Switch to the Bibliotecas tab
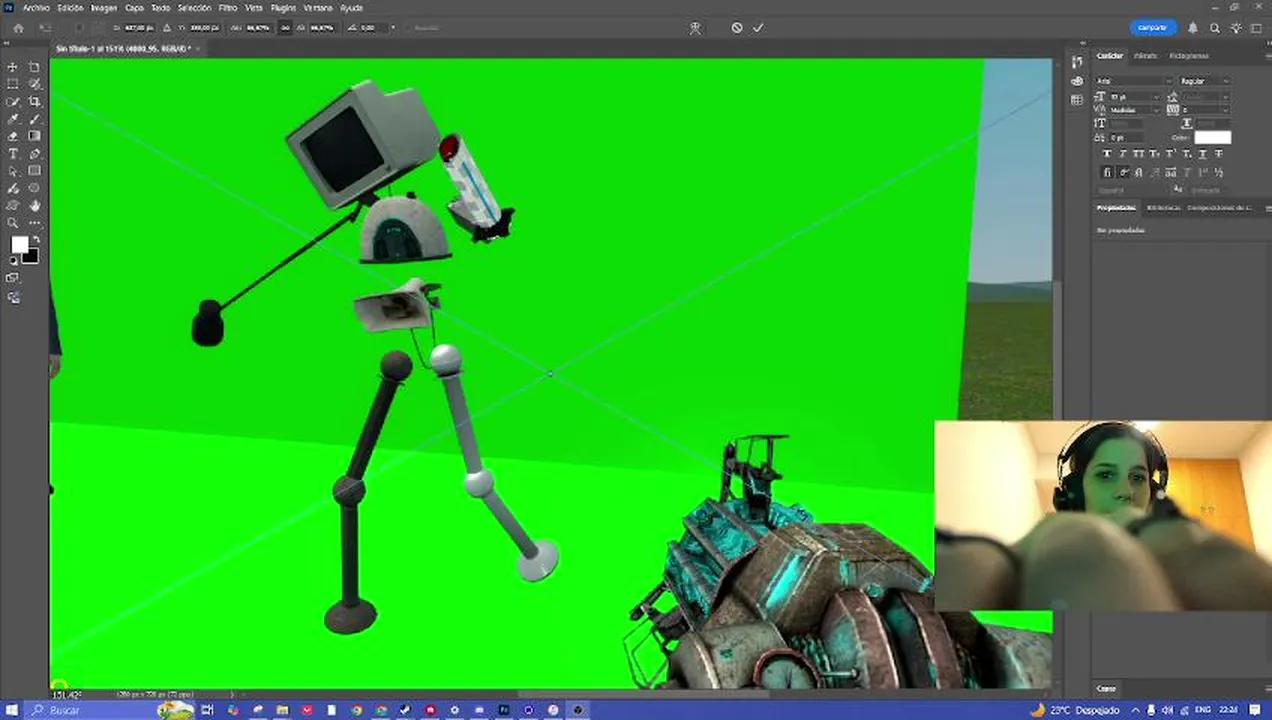The image size is (1272, 720). click(x=1163, y=208)
